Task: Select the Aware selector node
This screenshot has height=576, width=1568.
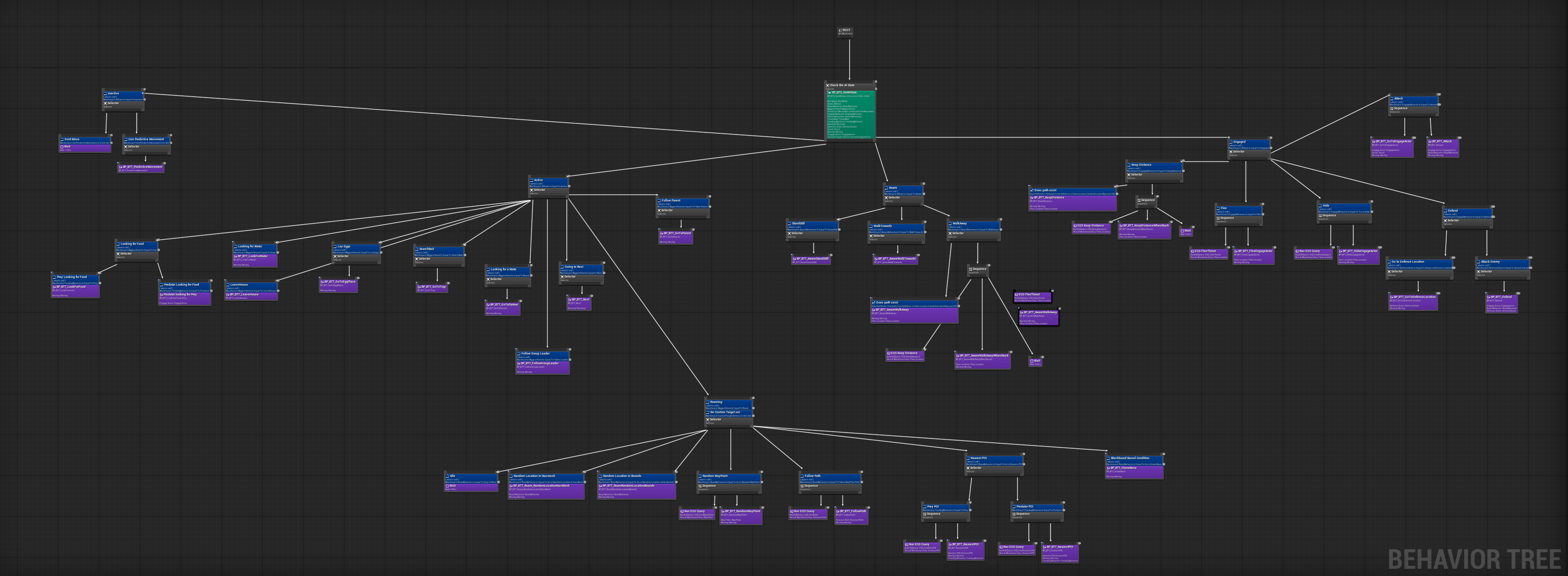Action: click(904, 194)
